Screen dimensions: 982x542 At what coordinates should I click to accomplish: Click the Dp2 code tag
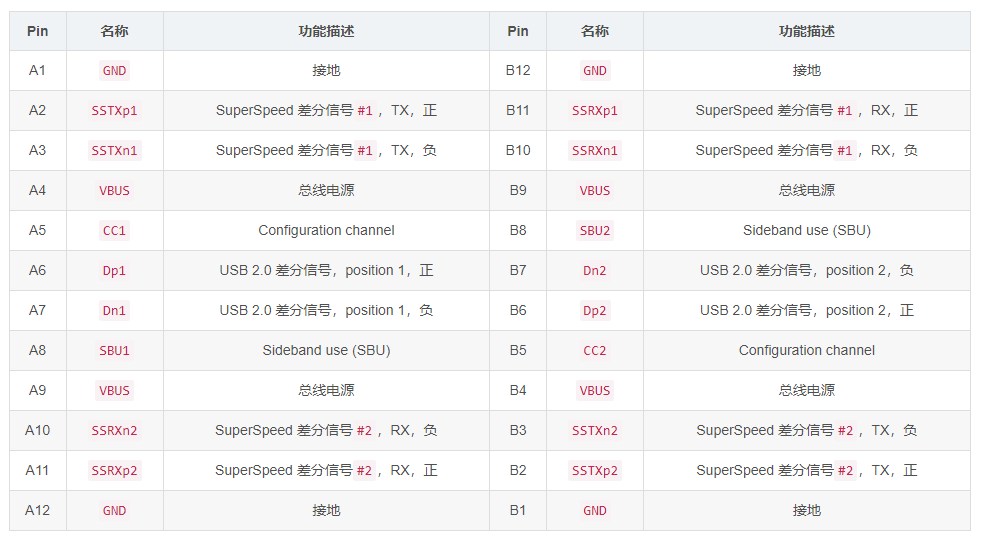tap(594, 311)
